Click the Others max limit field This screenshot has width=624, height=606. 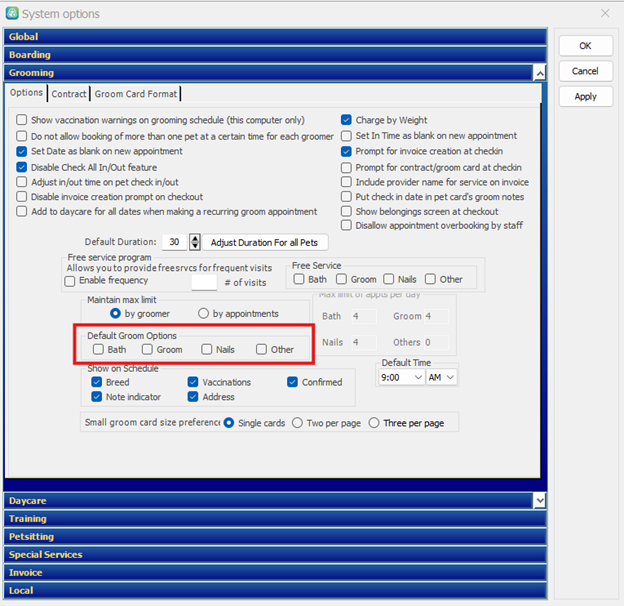pos(436,342)
